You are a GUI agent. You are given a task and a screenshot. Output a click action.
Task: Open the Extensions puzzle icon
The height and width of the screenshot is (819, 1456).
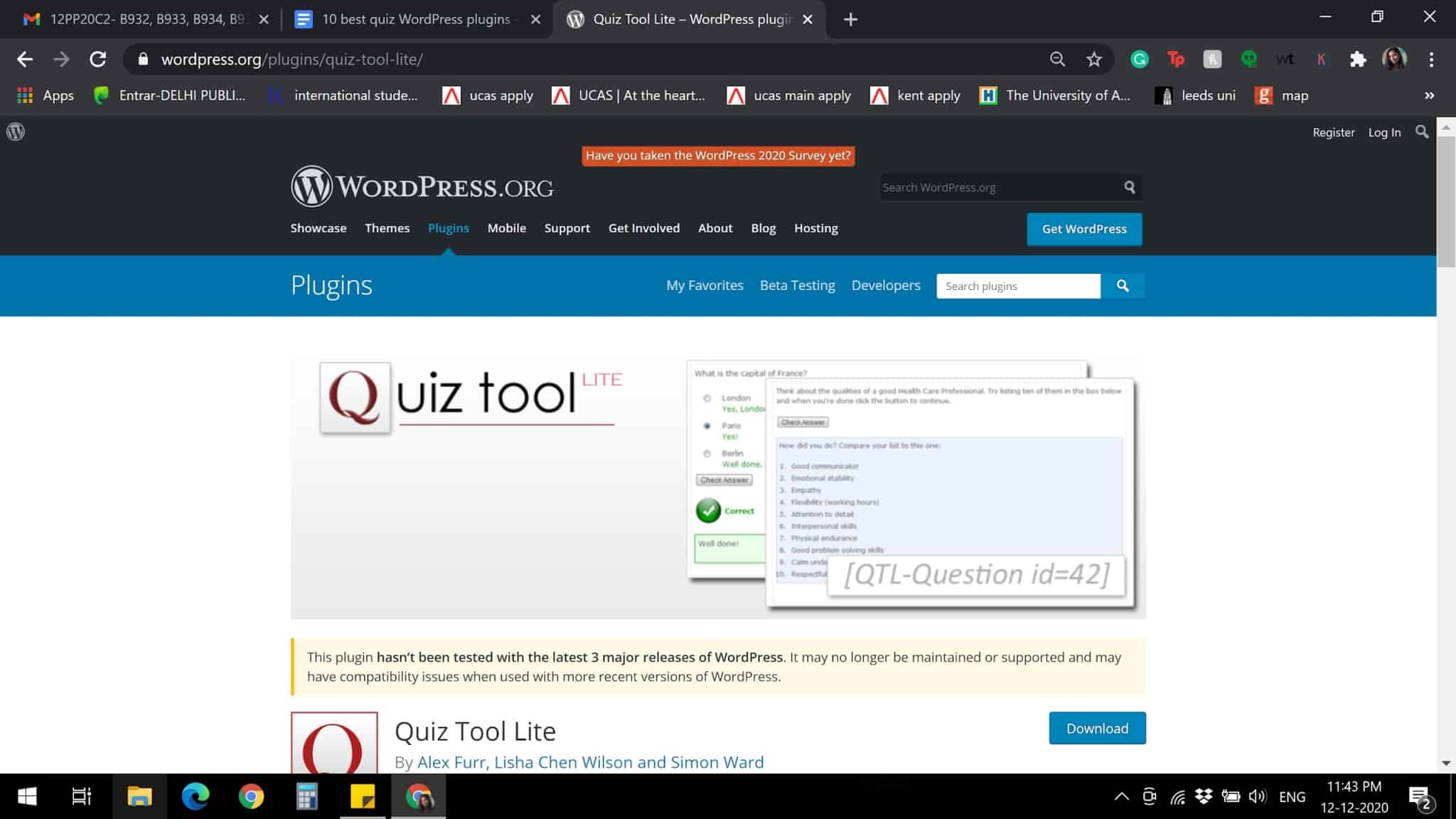coord(1357,59)
